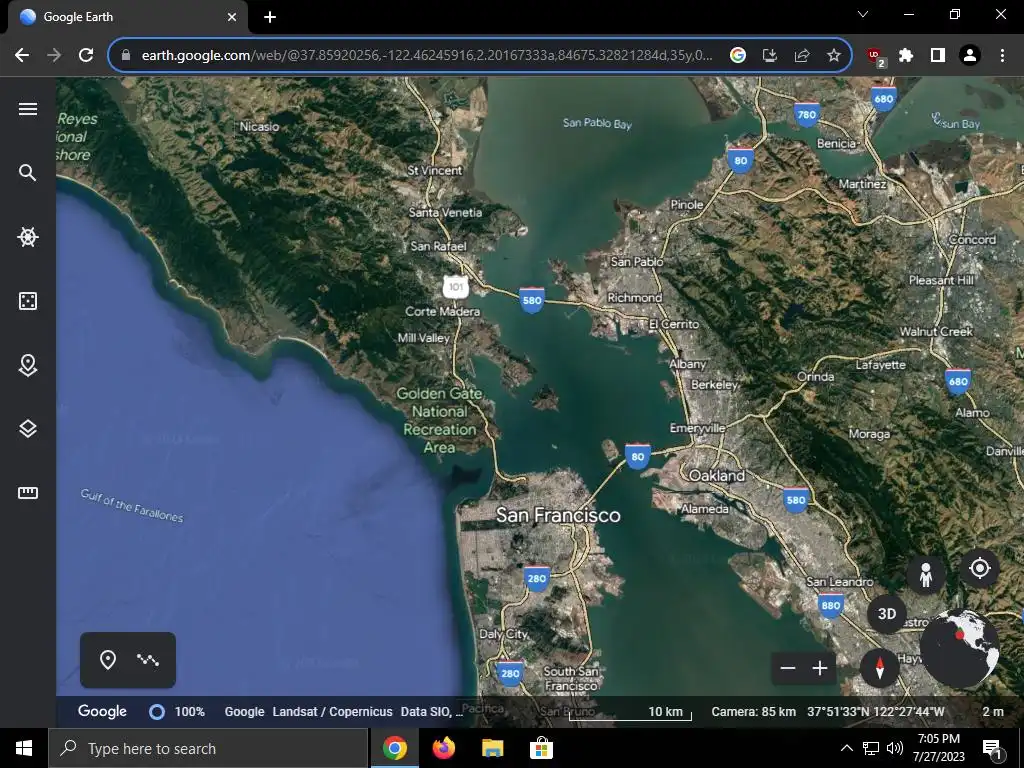Open tab search chevron dropdown
This screenshot has width=1024, height=768.
(x=863, y=14)
